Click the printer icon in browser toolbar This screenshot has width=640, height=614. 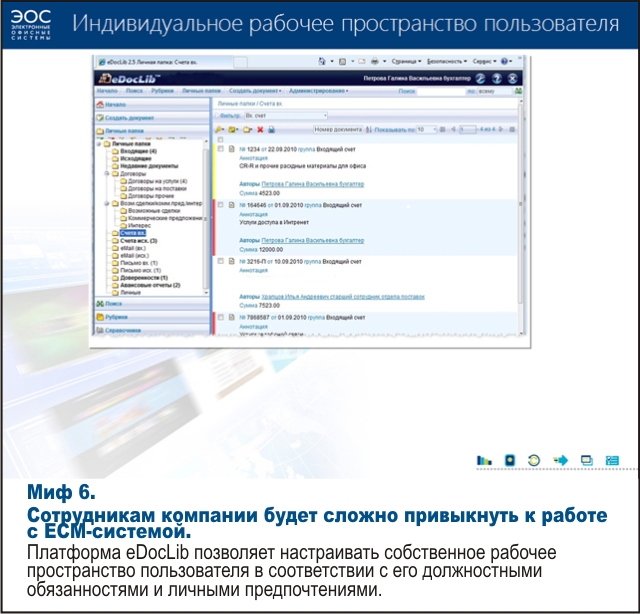click(374, 61)
